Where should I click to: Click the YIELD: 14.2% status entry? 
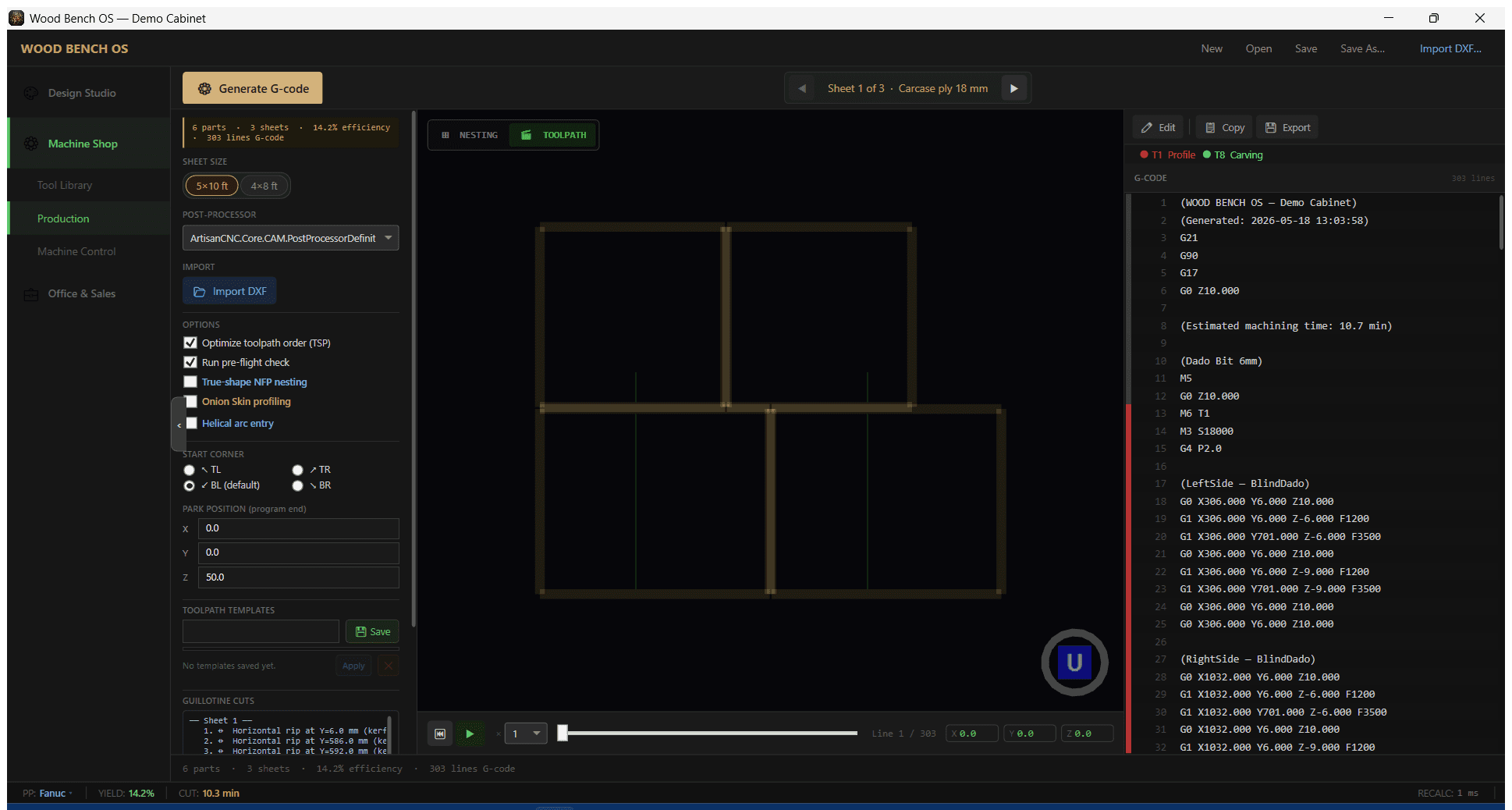126,794
